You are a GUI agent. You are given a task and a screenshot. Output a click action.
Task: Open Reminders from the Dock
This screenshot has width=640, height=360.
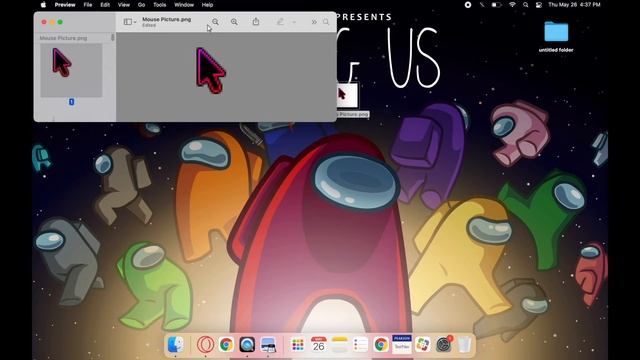coord(360,344)
